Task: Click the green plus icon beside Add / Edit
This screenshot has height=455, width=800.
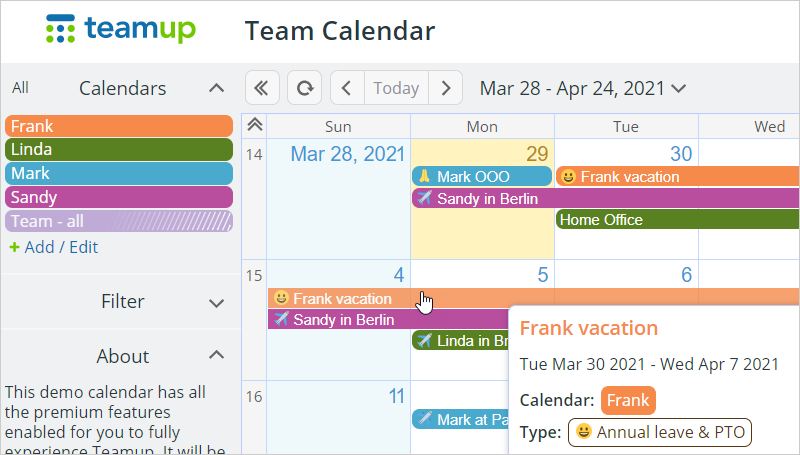Action: [x=14, y=247]
